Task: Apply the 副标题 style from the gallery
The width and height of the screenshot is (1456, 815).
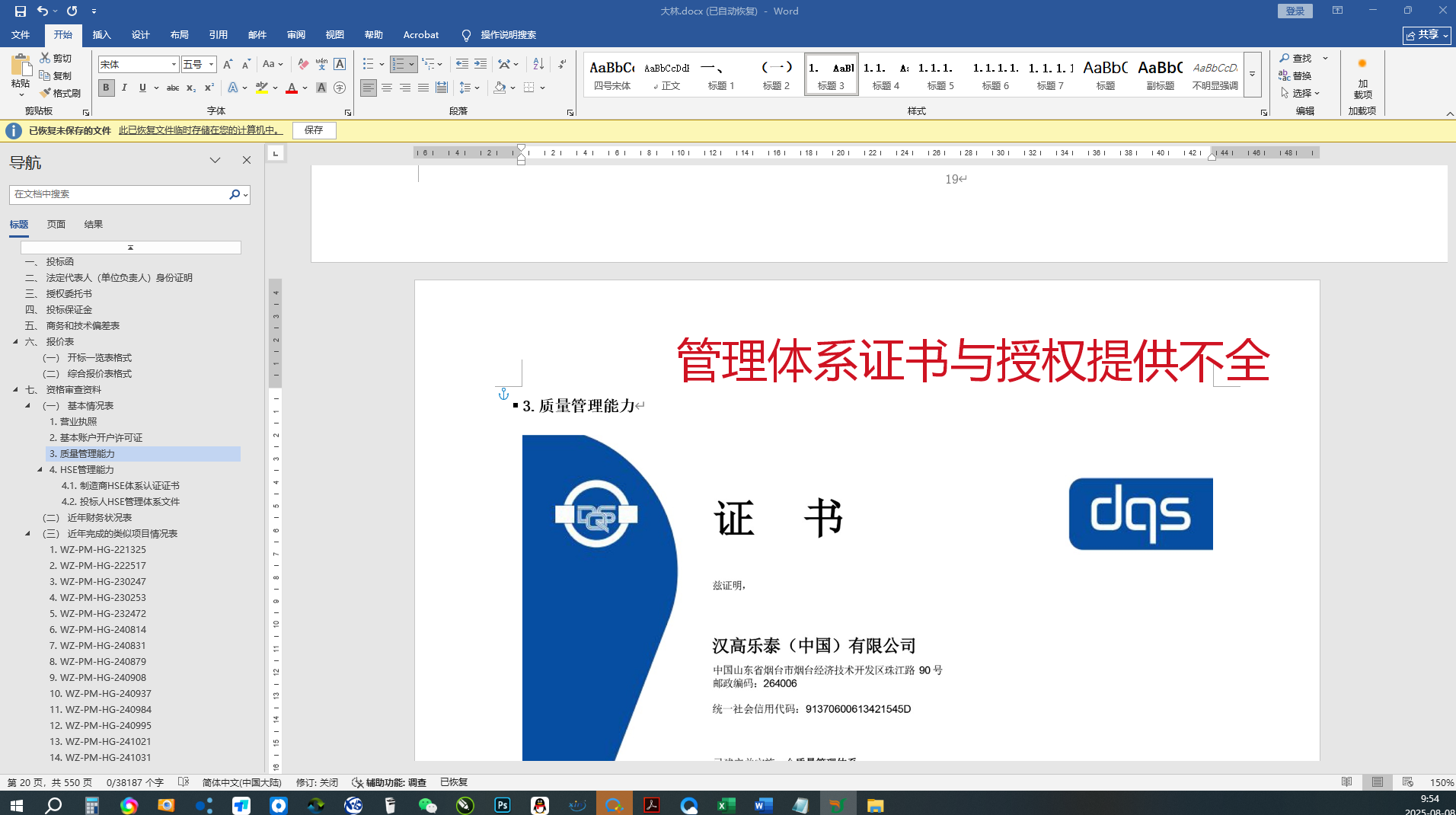Action: (x=1160, y=75)
